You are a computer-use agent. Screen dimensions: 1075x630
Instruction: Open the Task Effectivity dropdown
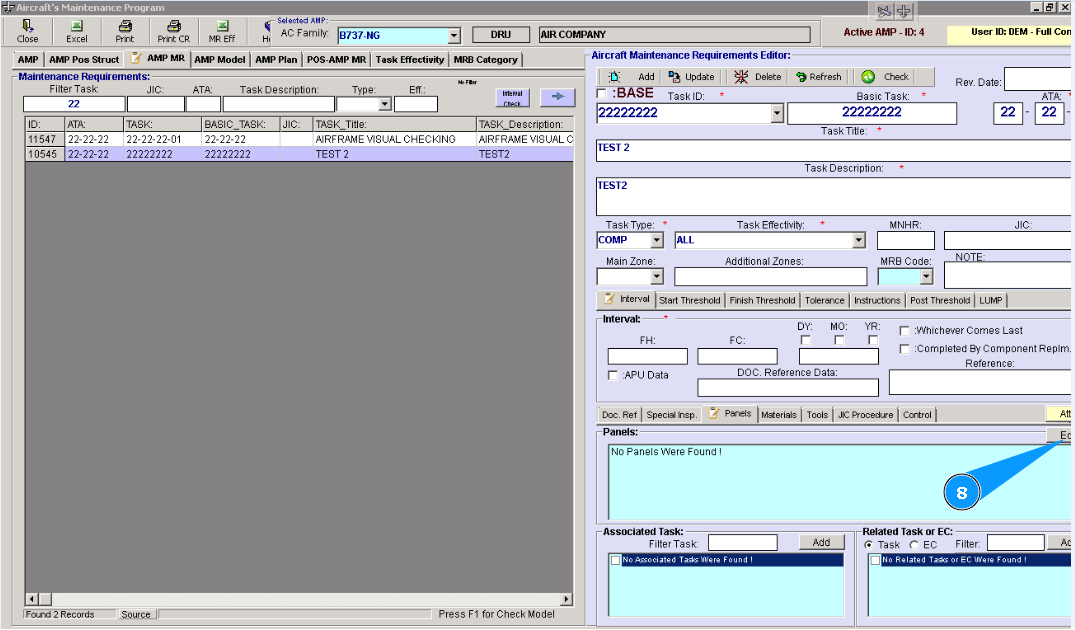pyautogui.click(x=858, y=241)
